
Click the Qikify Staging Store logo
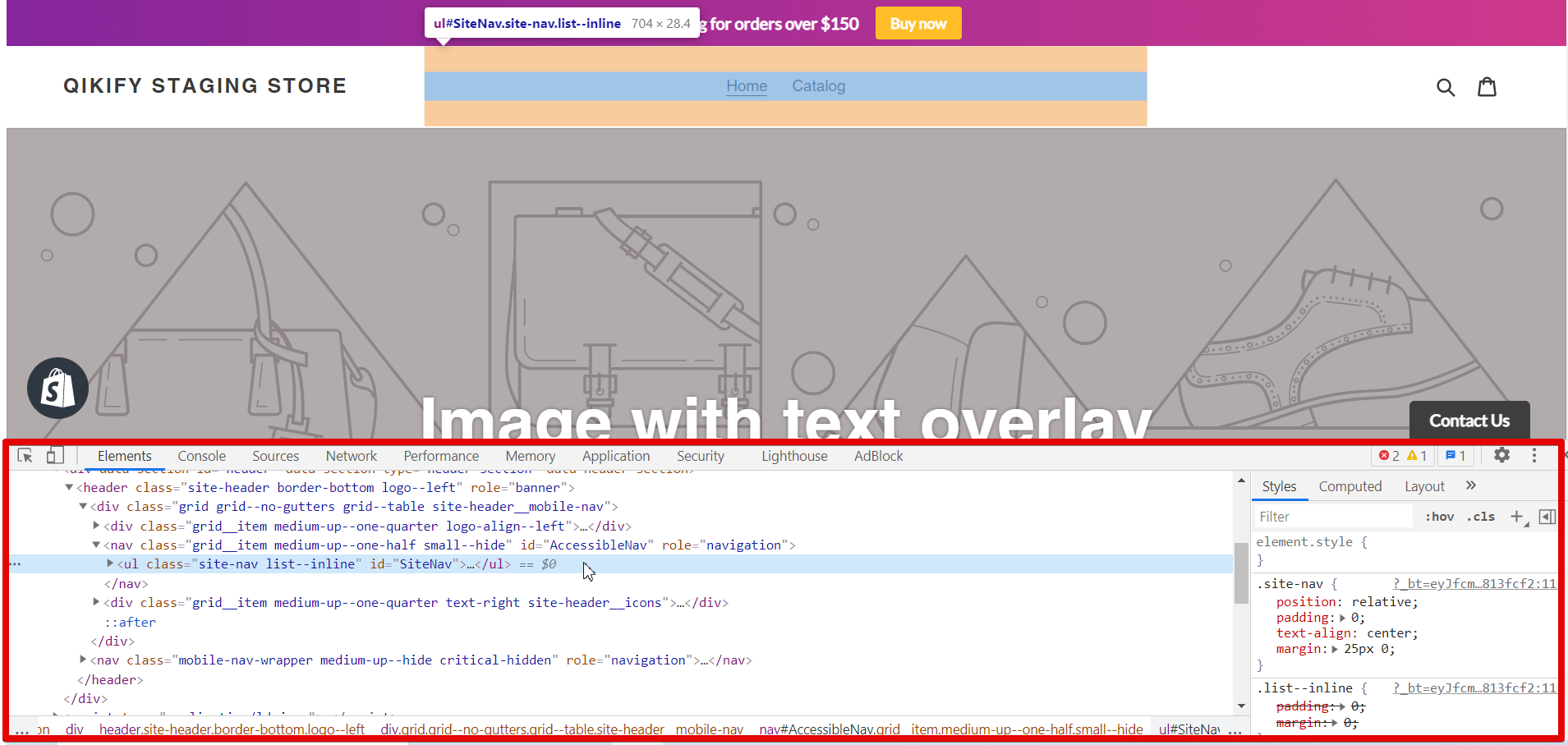coord(205,86)
